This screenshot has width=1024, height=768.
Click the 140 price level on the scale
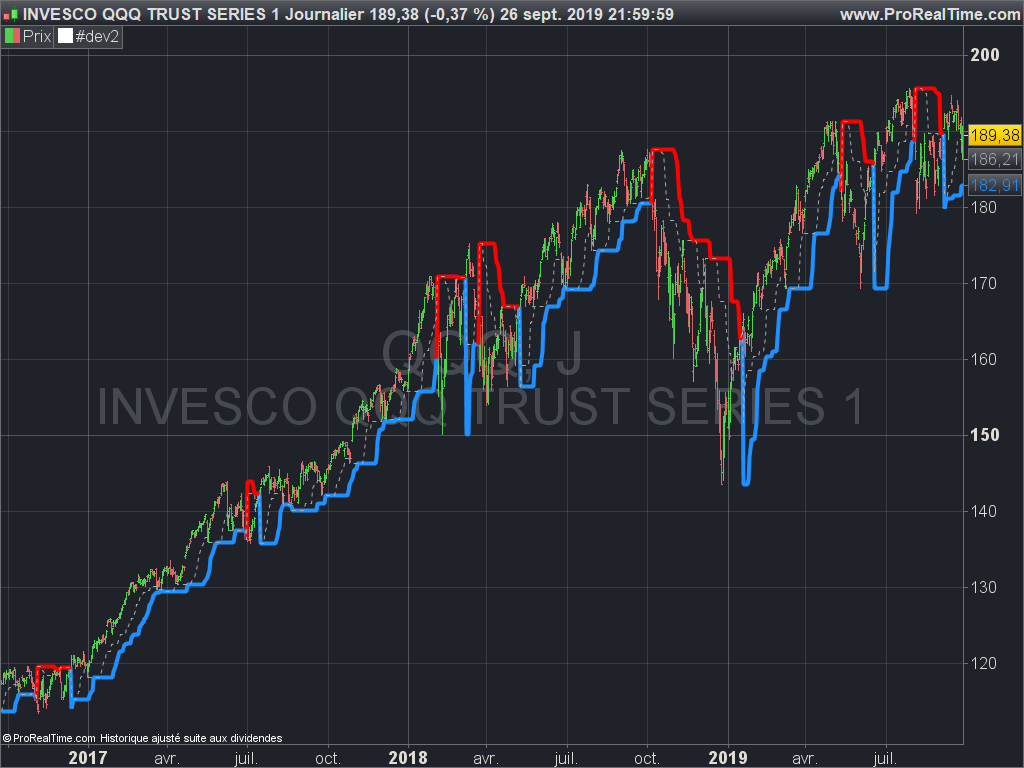984,511
